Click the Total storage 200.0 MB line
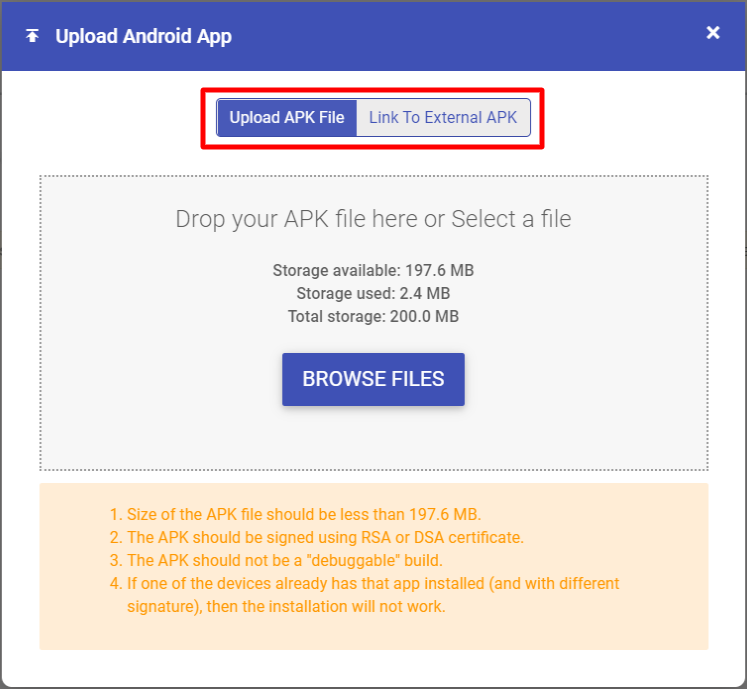 (373, 316)
